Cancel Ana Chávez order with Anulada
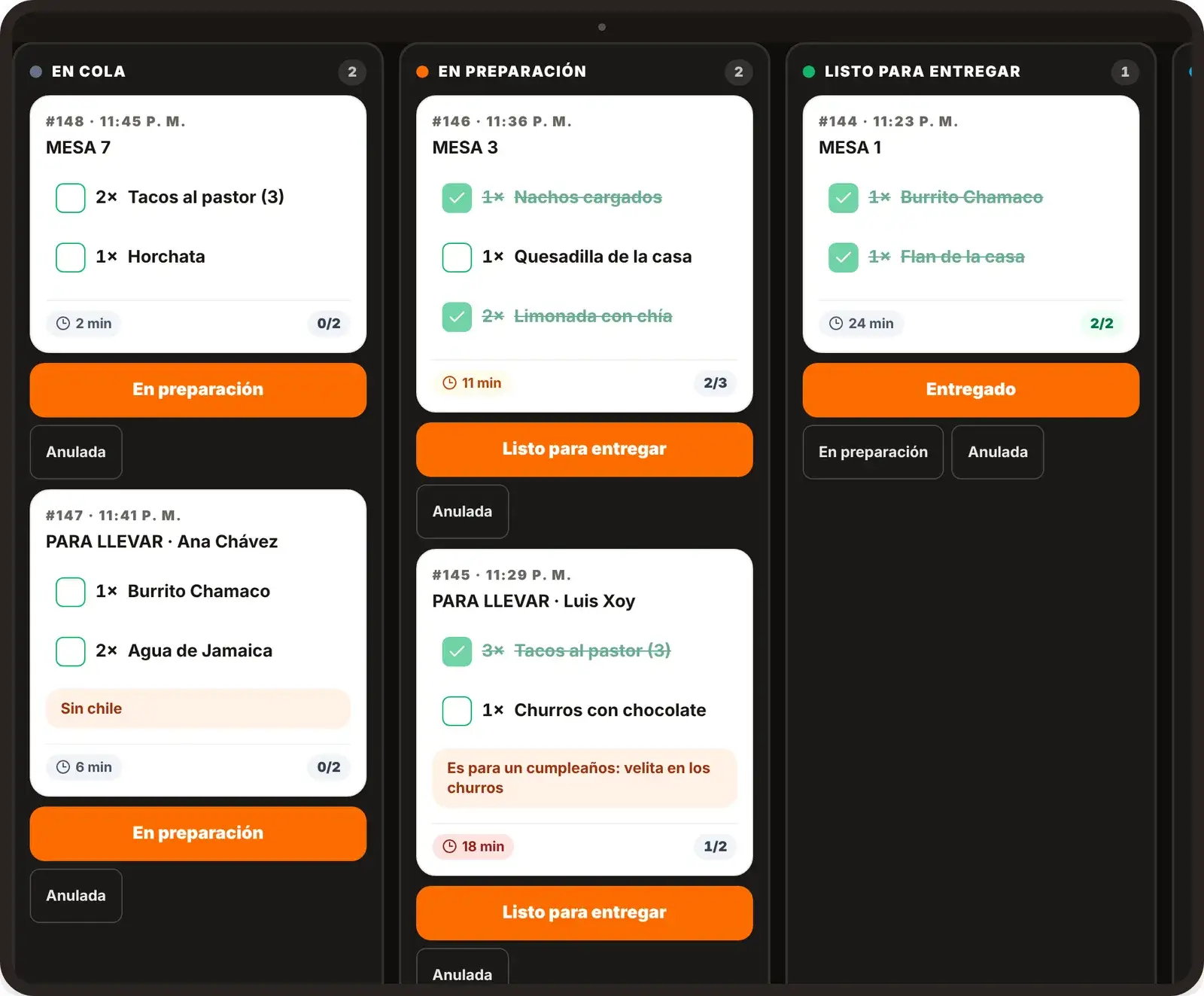Viewport: 1204px width, 996px height. [76, 895]
